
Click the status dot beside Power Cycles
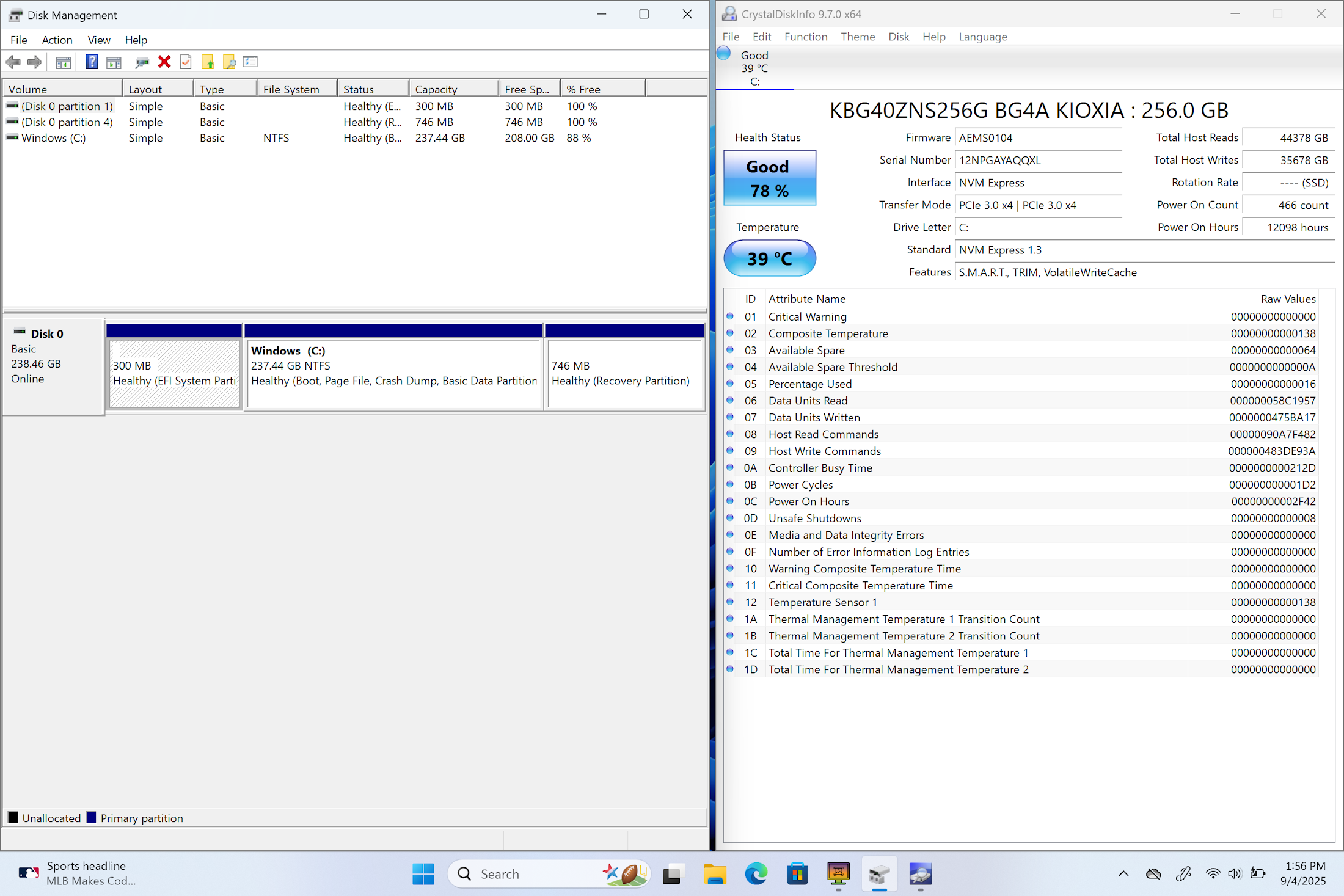730,484
